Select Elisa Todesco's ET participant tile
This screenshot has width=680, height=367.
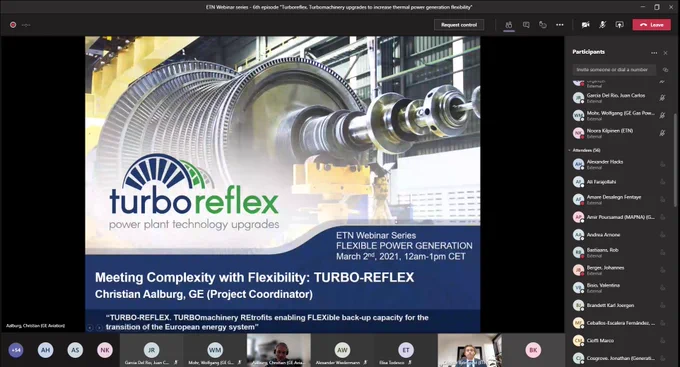click(406, 350)
